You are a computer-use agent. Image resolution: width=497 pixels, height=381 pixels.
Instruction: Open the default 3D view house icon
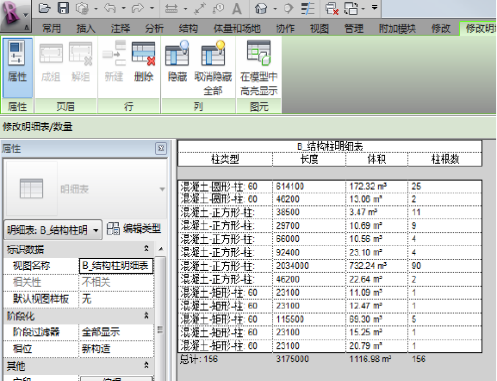point(261,8)
